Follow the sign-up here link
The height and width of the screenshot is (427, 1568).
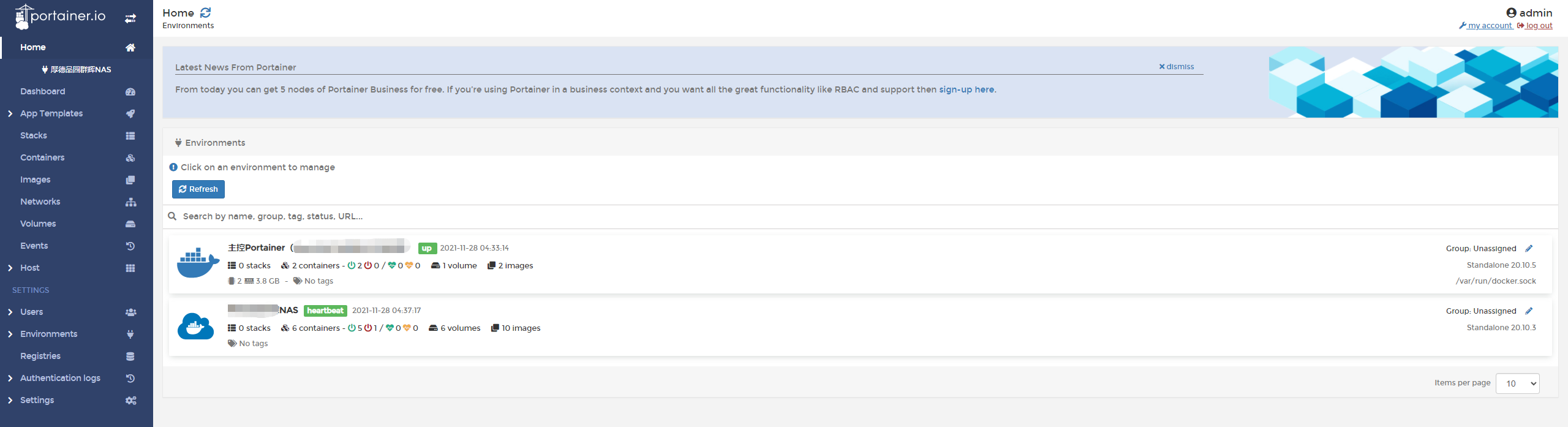[x=967, y=89]
